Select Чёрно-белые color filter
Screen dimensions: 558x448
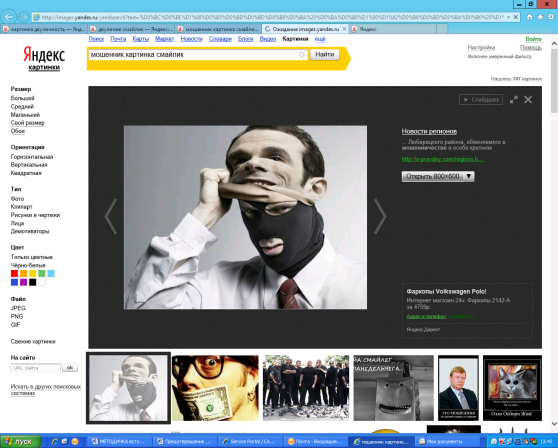tap(28, 265)
